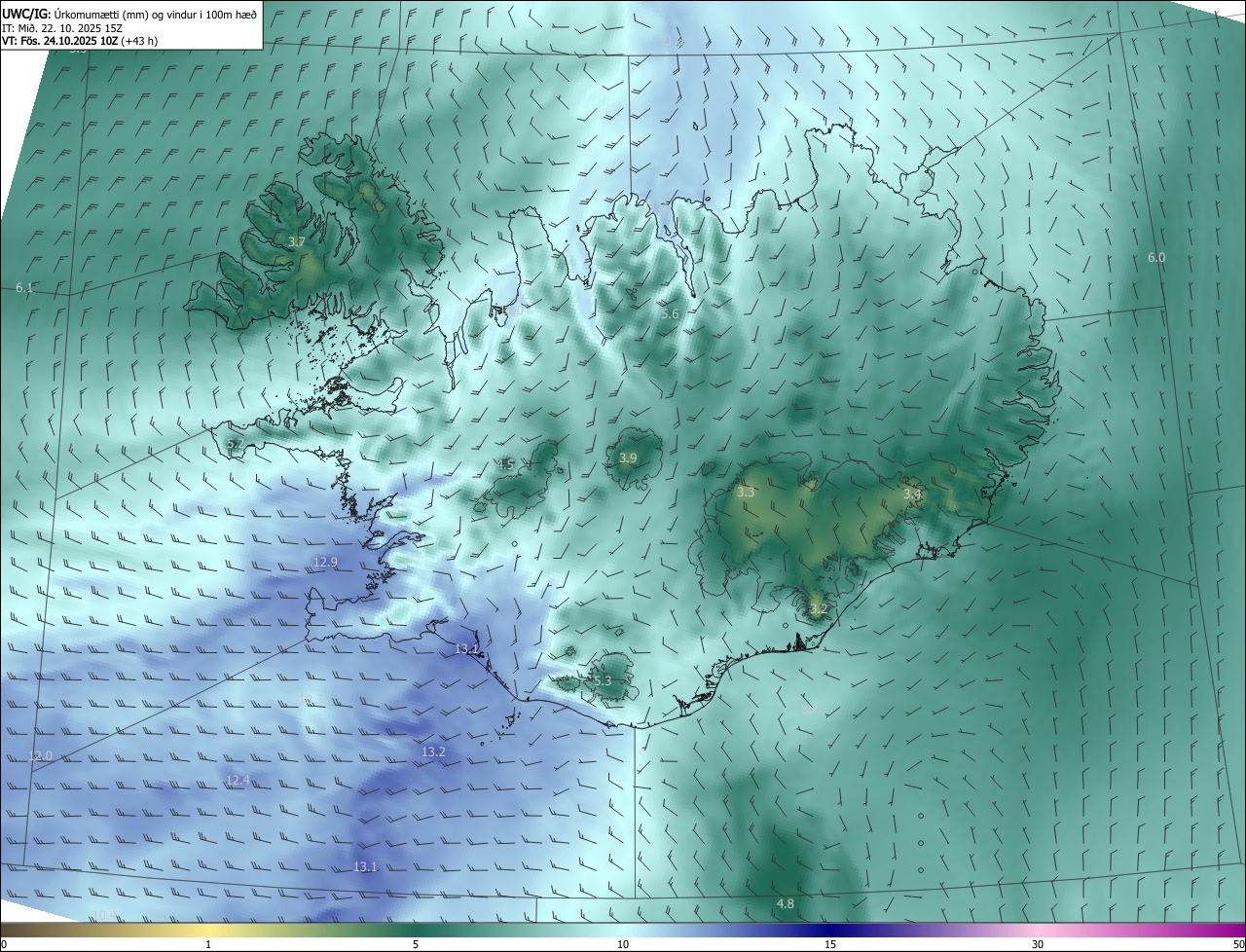Click the 6.0 value label east of Iceland
Screen dimensions: 1246x952
pos(1156,257)
